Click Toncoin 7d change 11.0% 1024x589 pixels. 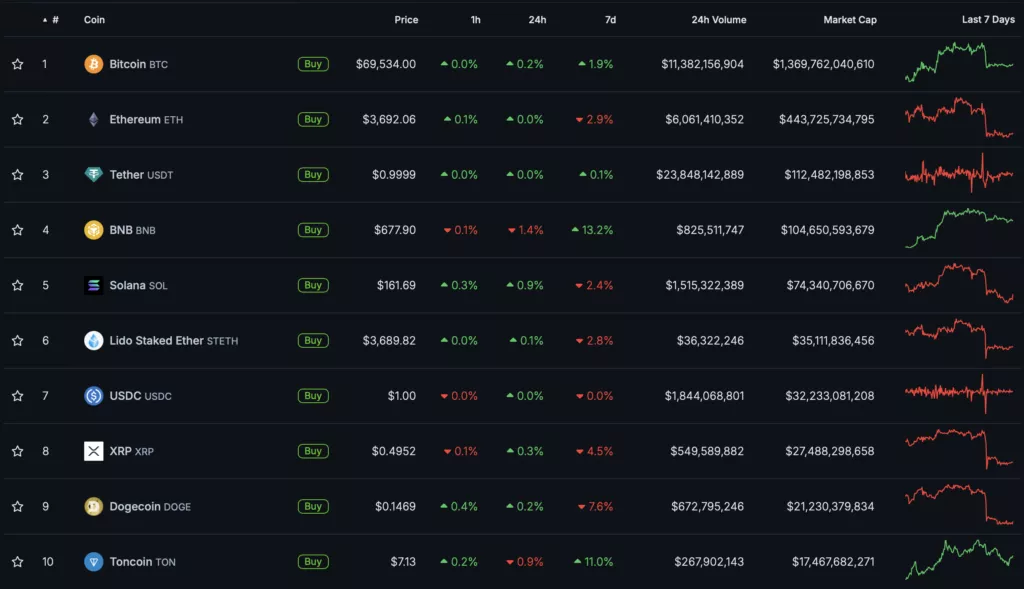click(x=593, y=562)
